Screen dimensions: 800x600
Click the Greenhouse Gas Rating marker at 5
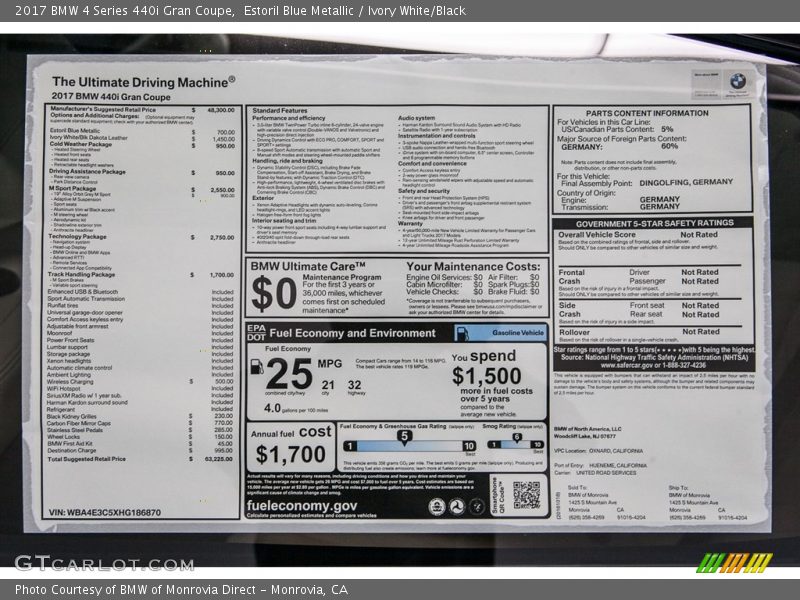(x=403, y=437)
